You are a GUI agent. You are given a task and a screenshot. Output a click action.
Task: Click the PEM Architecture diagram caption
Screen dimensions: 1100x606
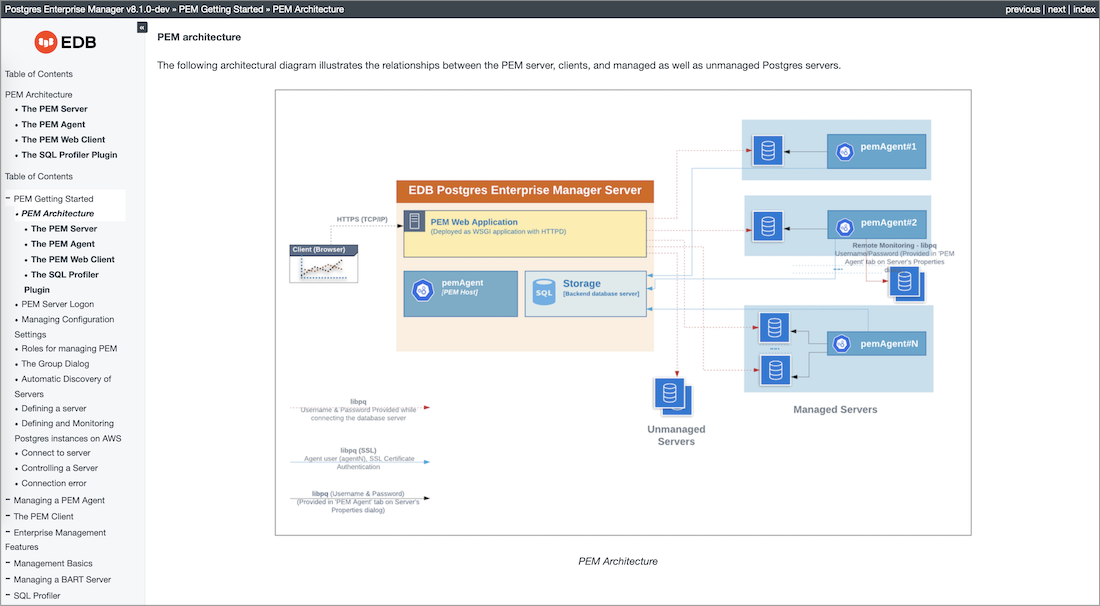coord(618,561)
